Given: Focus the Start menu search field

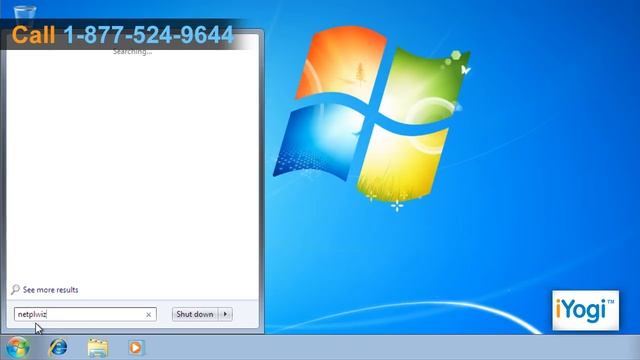Looking at the screenshot, I should (85, 314).
